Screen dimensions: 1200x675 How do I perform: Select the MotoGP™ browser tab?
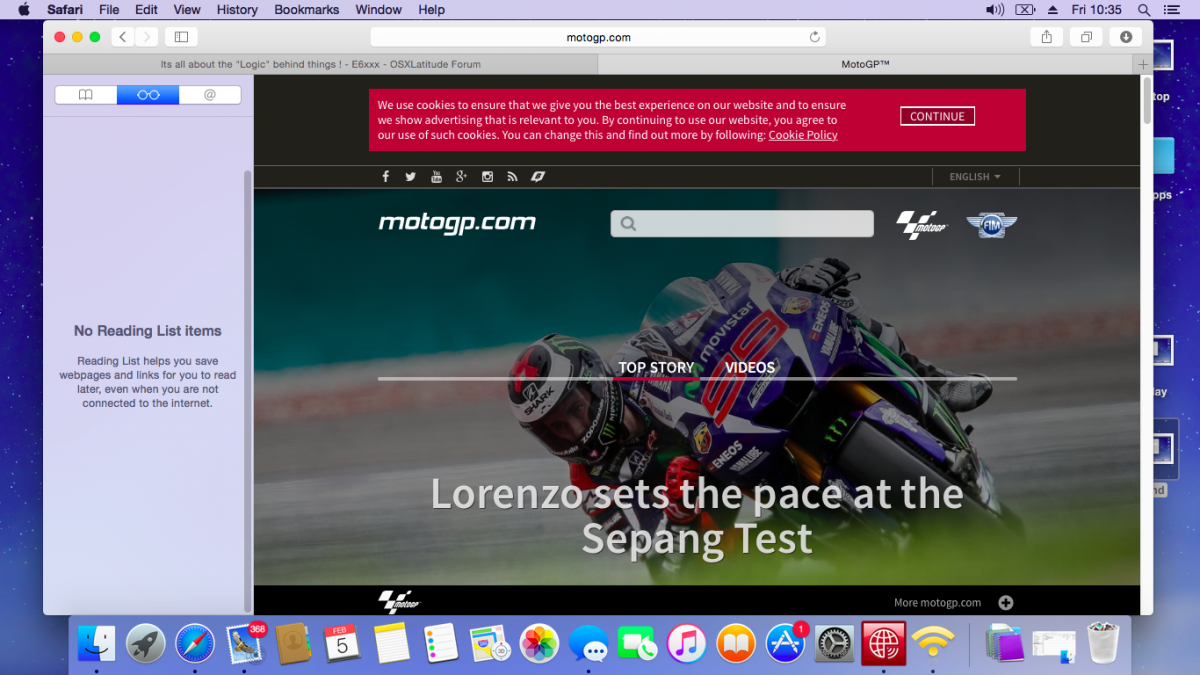point(865,64)
